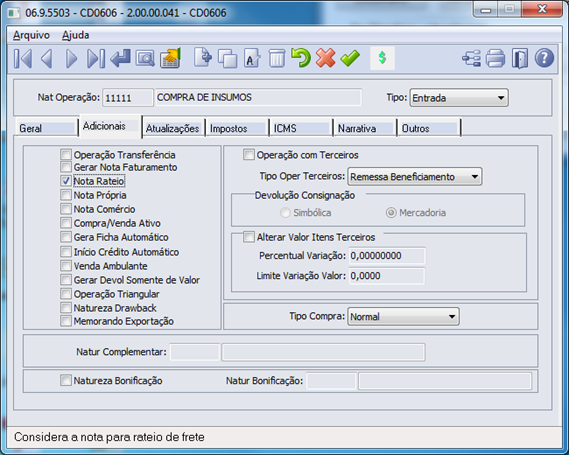Click Nat Operação code field 11111
This screenshot has height=455, width=569.
coord(127,98)
